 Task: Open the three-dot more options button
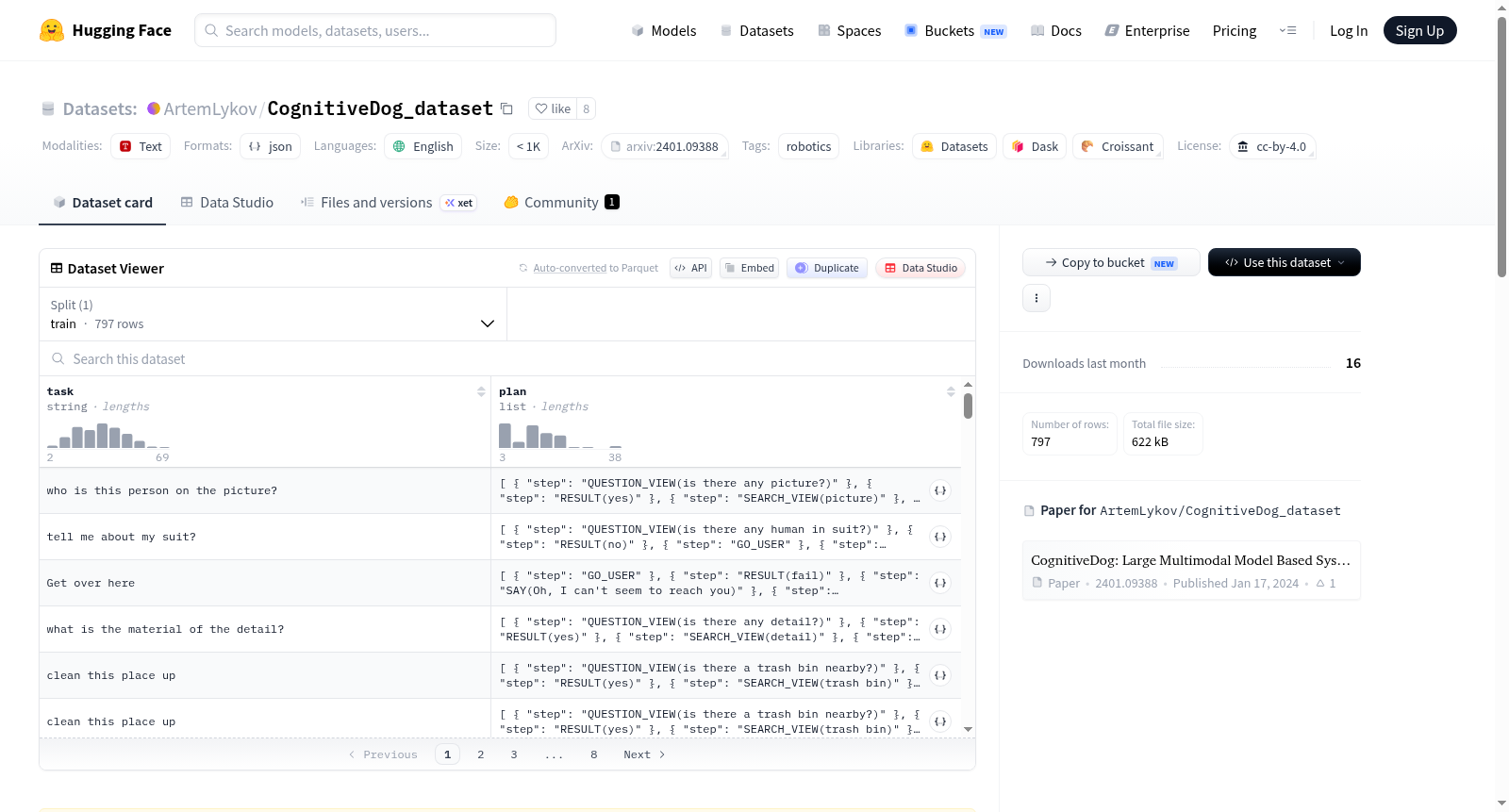coord(1036,298)
